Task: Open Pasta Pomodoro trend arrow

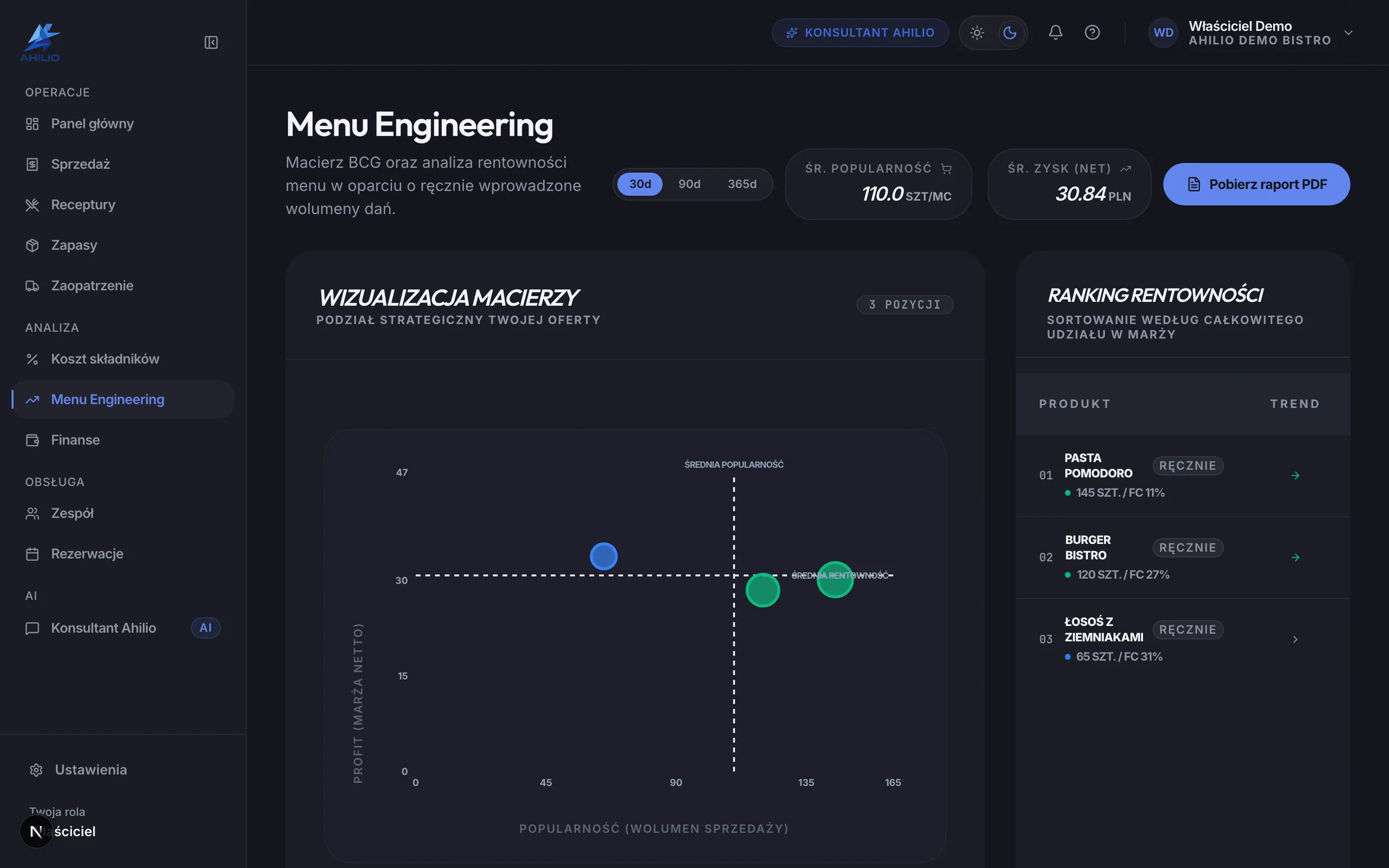Action: (x=1295, y=475)
